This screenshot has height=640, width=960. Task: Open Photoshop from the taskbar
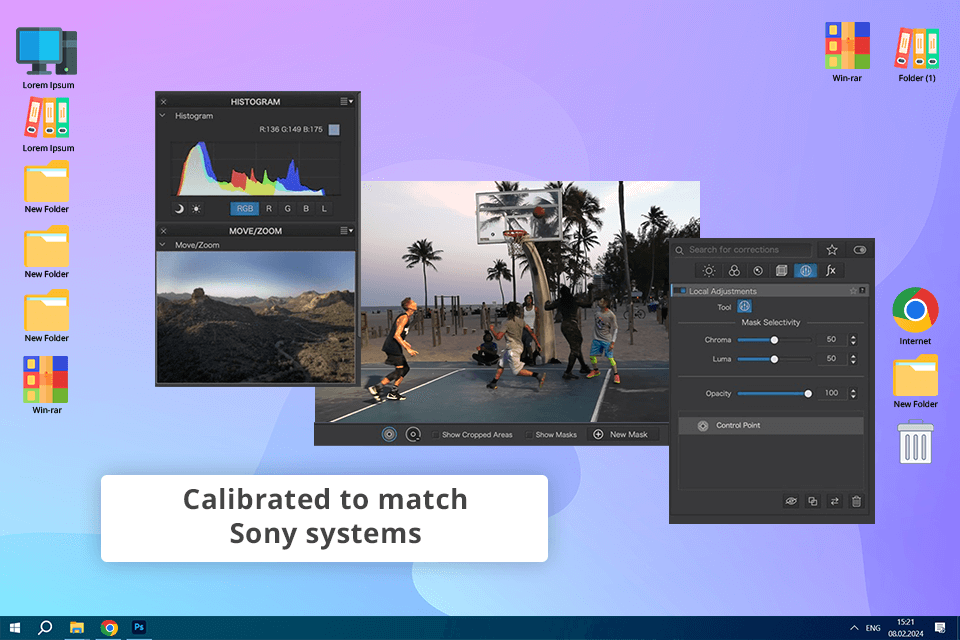tap(139, 627)
